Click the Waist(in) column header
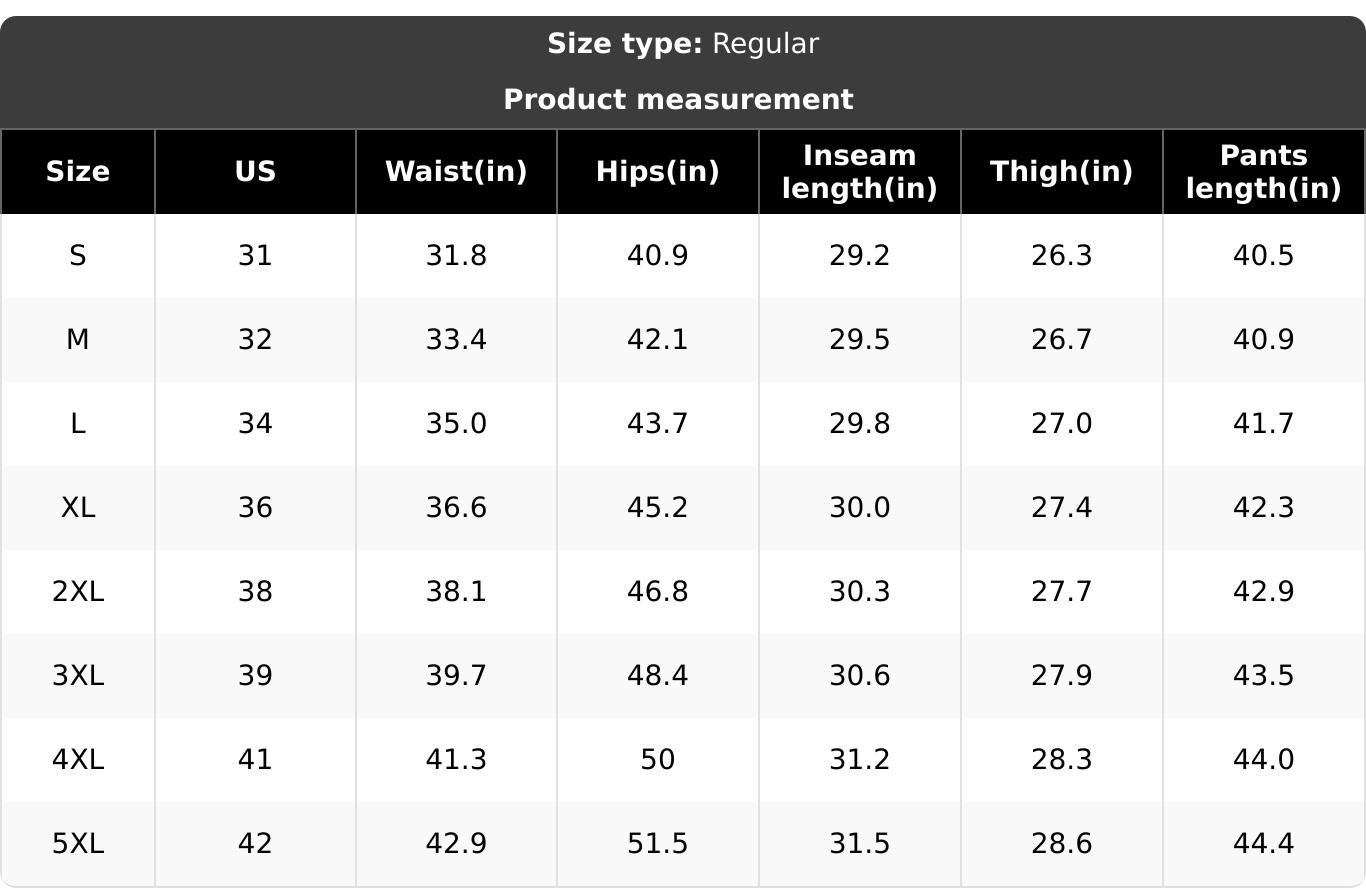This screenshot has width=1366, height=888. (x=456, y=172)
